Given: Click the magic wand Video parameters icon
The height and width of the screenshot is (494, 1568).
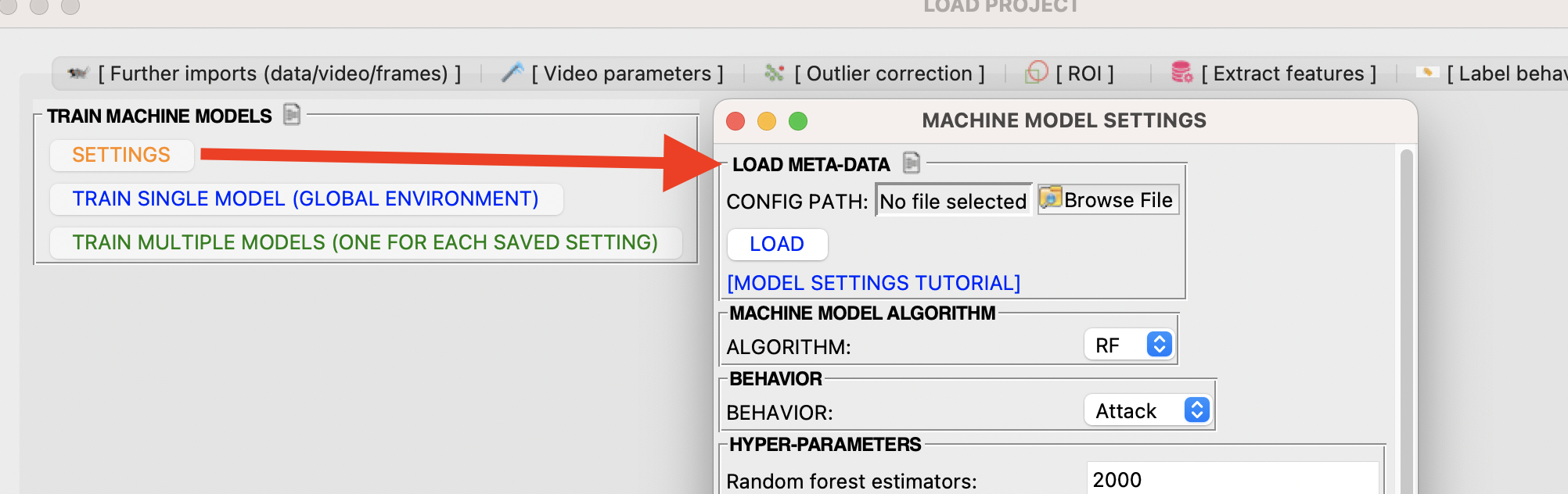Looking at the screenshot, I should pyautogui.click(x=512, y=72).
